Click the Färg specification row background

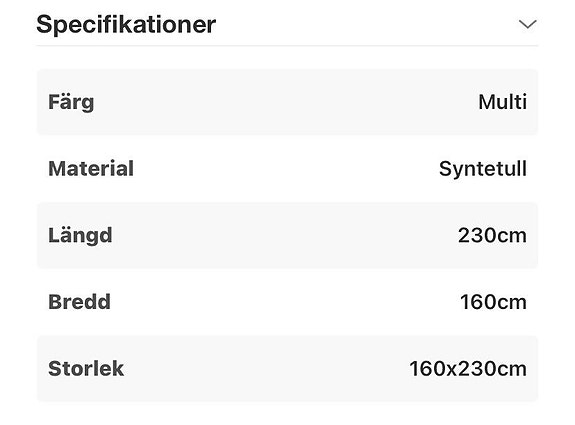tap(288, 102)
